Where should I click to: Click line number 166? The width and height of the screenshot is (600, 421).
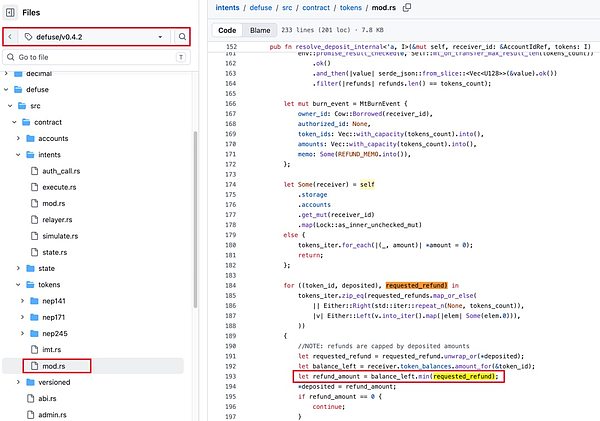point(231,104)
